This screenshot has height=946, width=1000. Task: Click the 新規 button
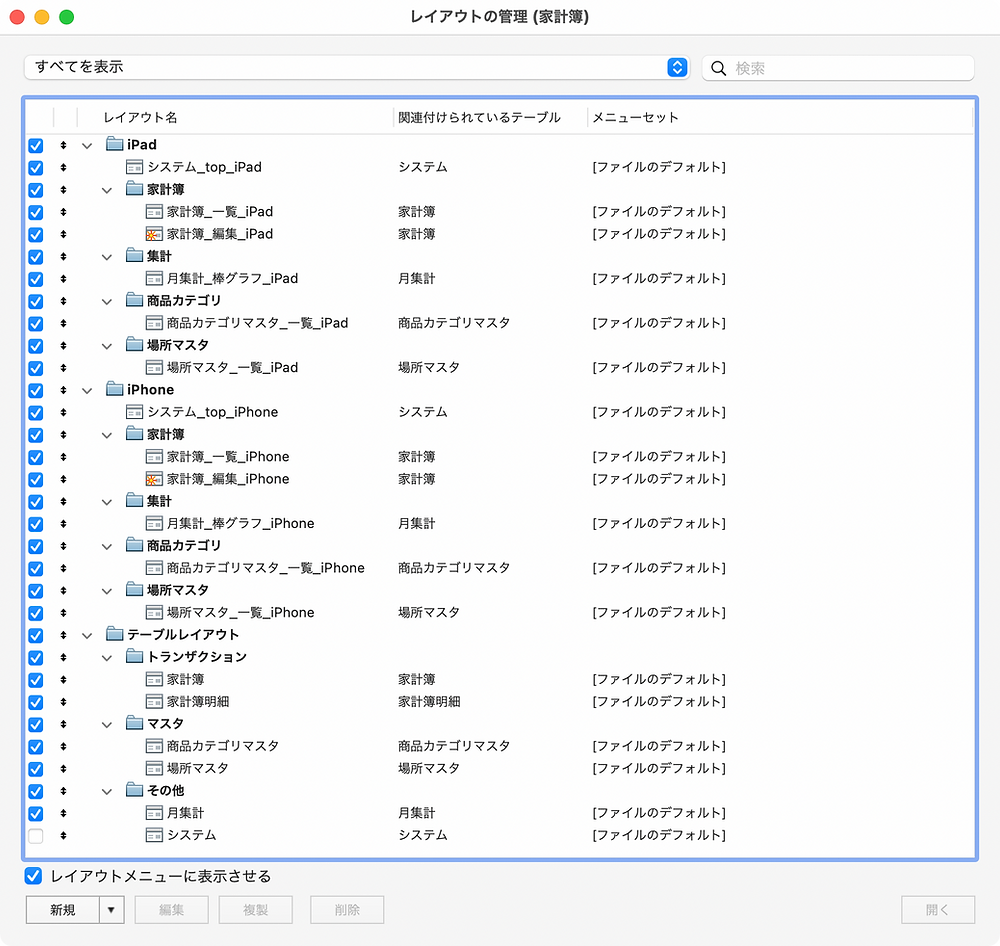click(62, 910)
